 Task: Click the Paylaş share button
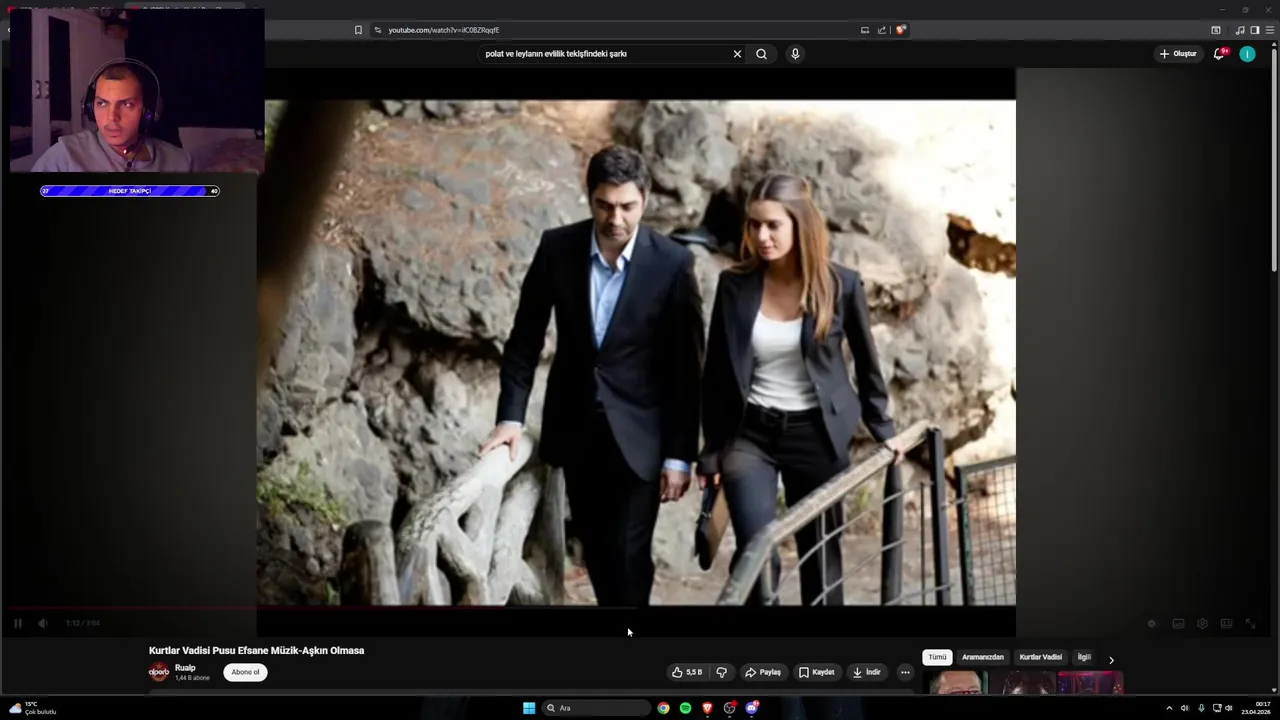(x=763, y=672)
